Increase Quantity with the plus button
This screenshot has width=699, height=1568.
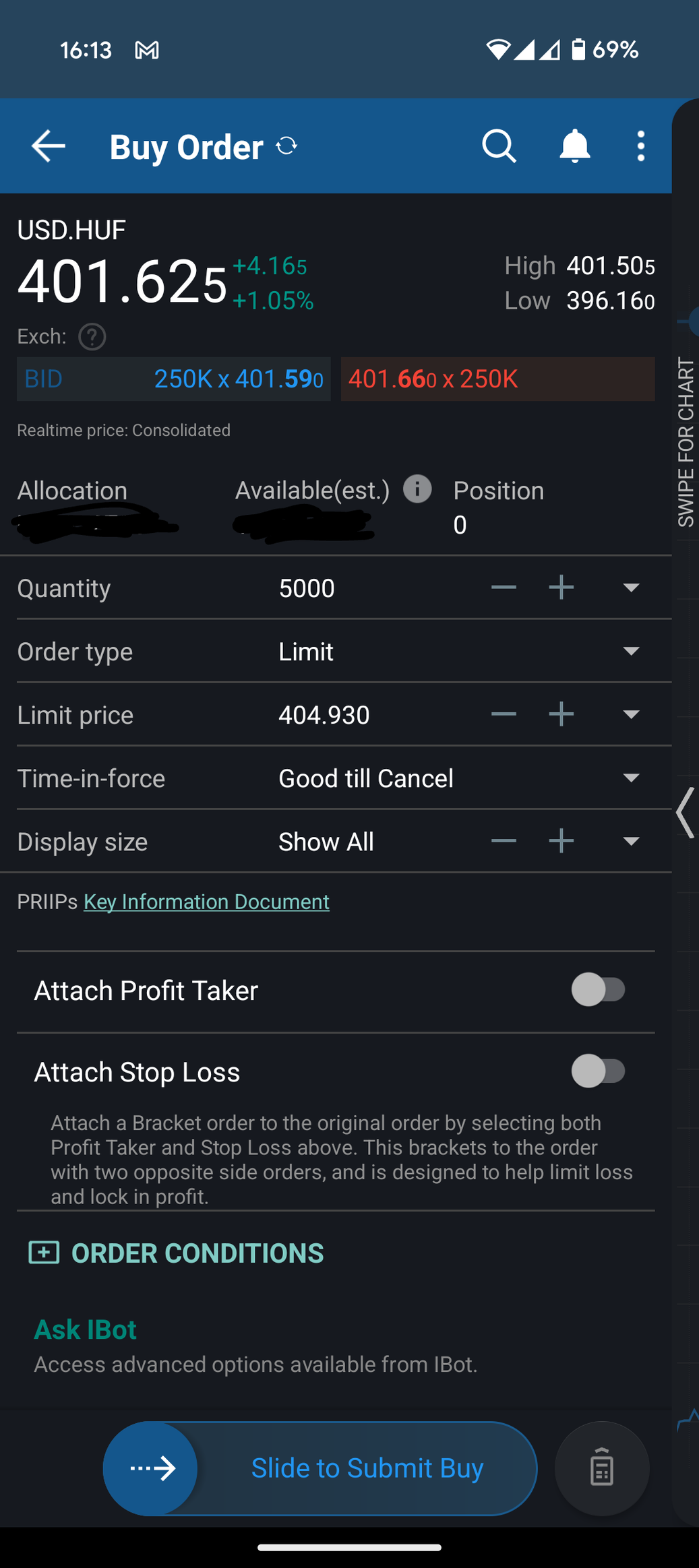[561, 588]
